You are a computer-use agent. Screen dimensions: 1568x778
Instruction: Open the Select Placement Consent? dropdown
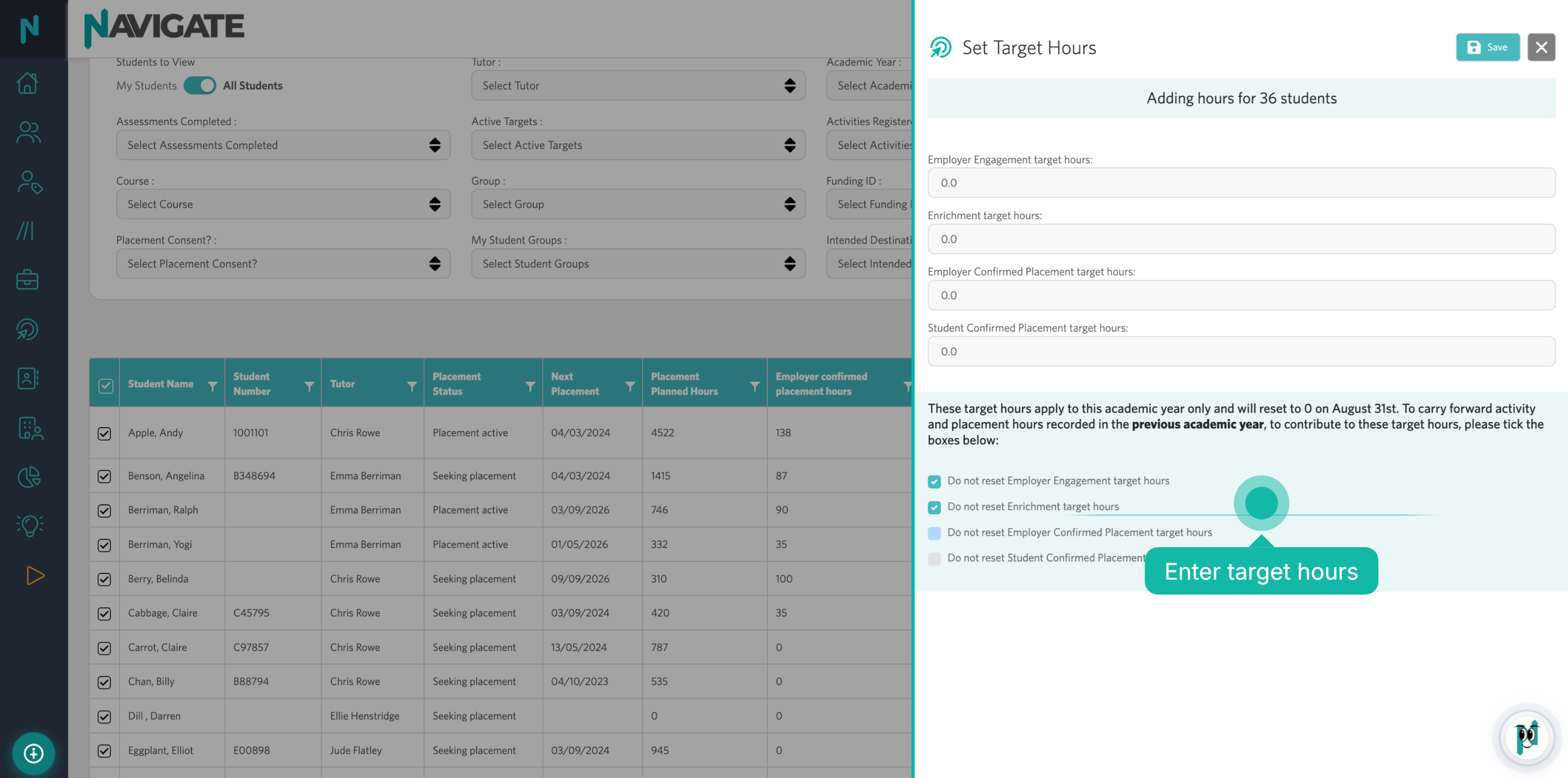(x=283, y=263)
